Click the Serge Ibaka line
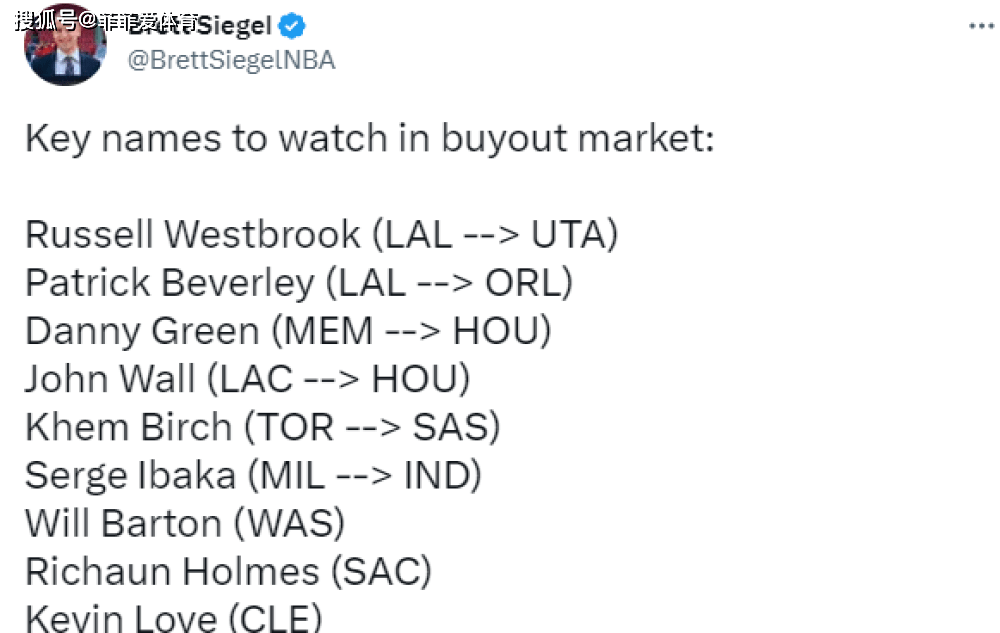Image resolution: width=1000 pixels, height=633 pixels. [x=253, y=476]
